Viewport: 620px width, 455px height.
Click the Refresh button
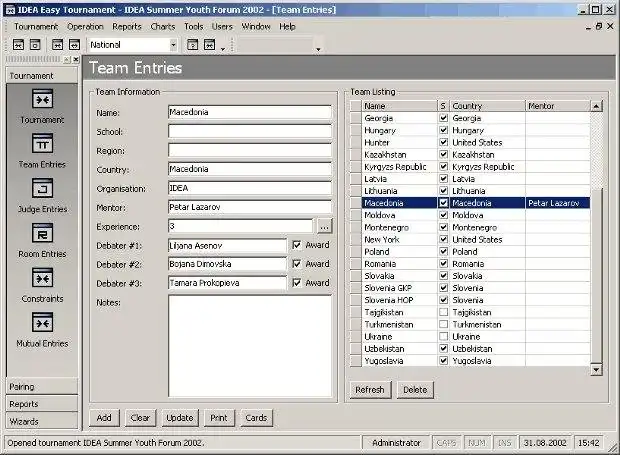[x=370, y=390]
